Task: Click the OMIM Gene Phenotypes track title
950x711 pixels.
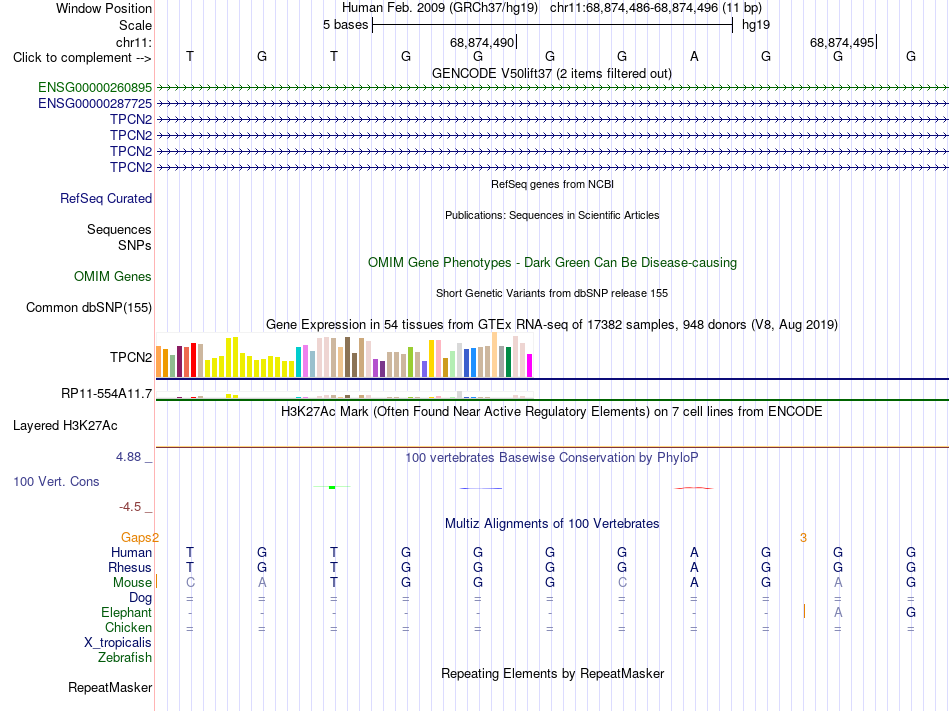Action: 553,263
